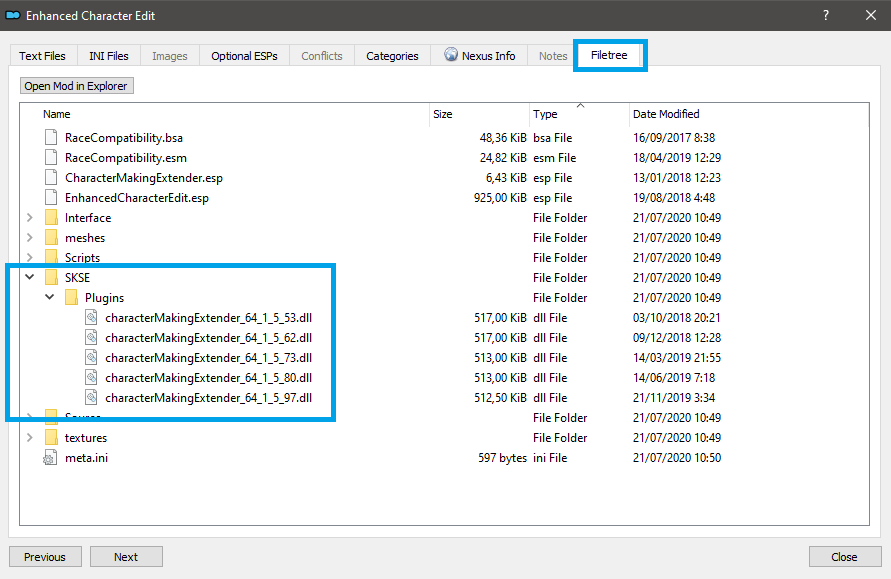This screenshot has height=579, width=891.
Task: Click the textures folder icon
Action: pyautogui.click(x=51, y=437)
